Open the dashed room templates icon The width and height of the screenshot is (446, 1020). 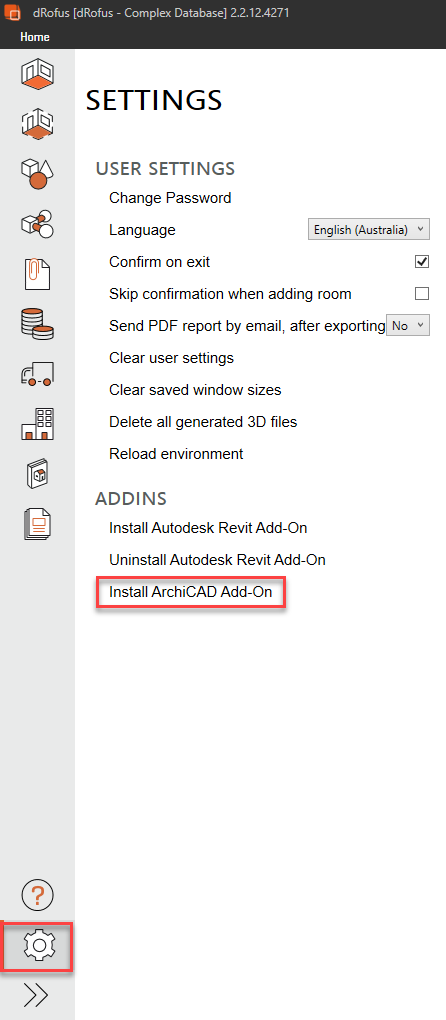37,123
